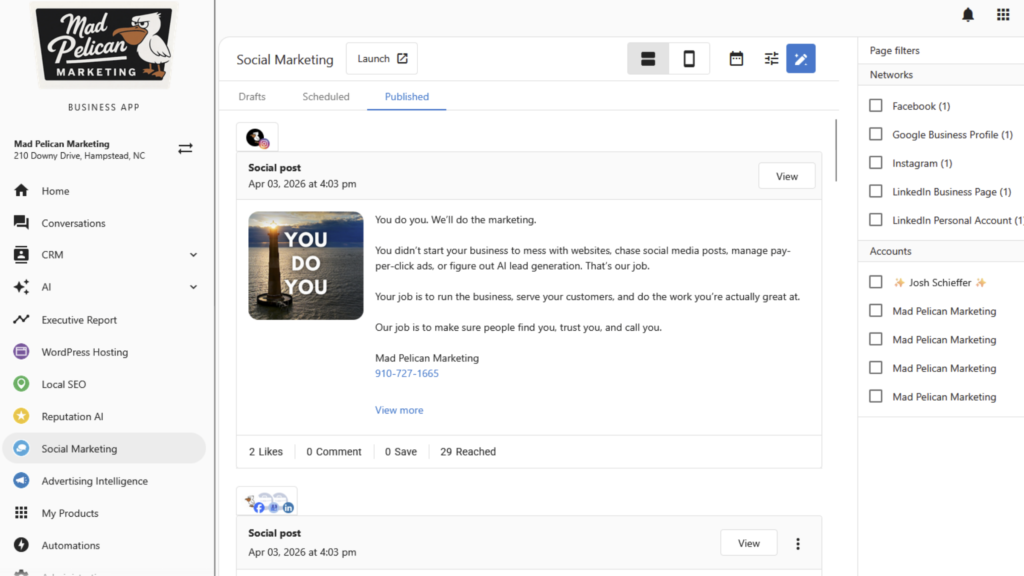Viewport: 1024px width, 576px height.
Task: Open WordPress Hosting in the sidebar
Action: point(21,352)
